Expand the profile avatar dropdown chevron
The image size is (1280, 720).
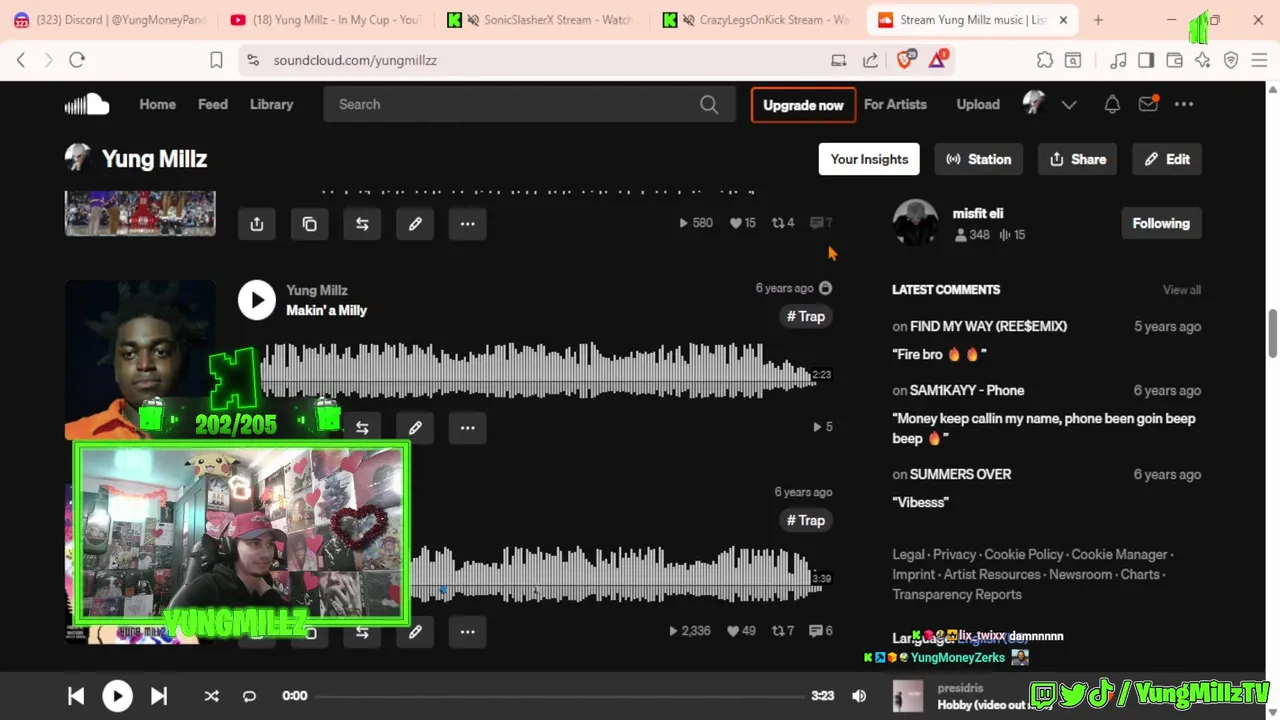point(1069,104)
